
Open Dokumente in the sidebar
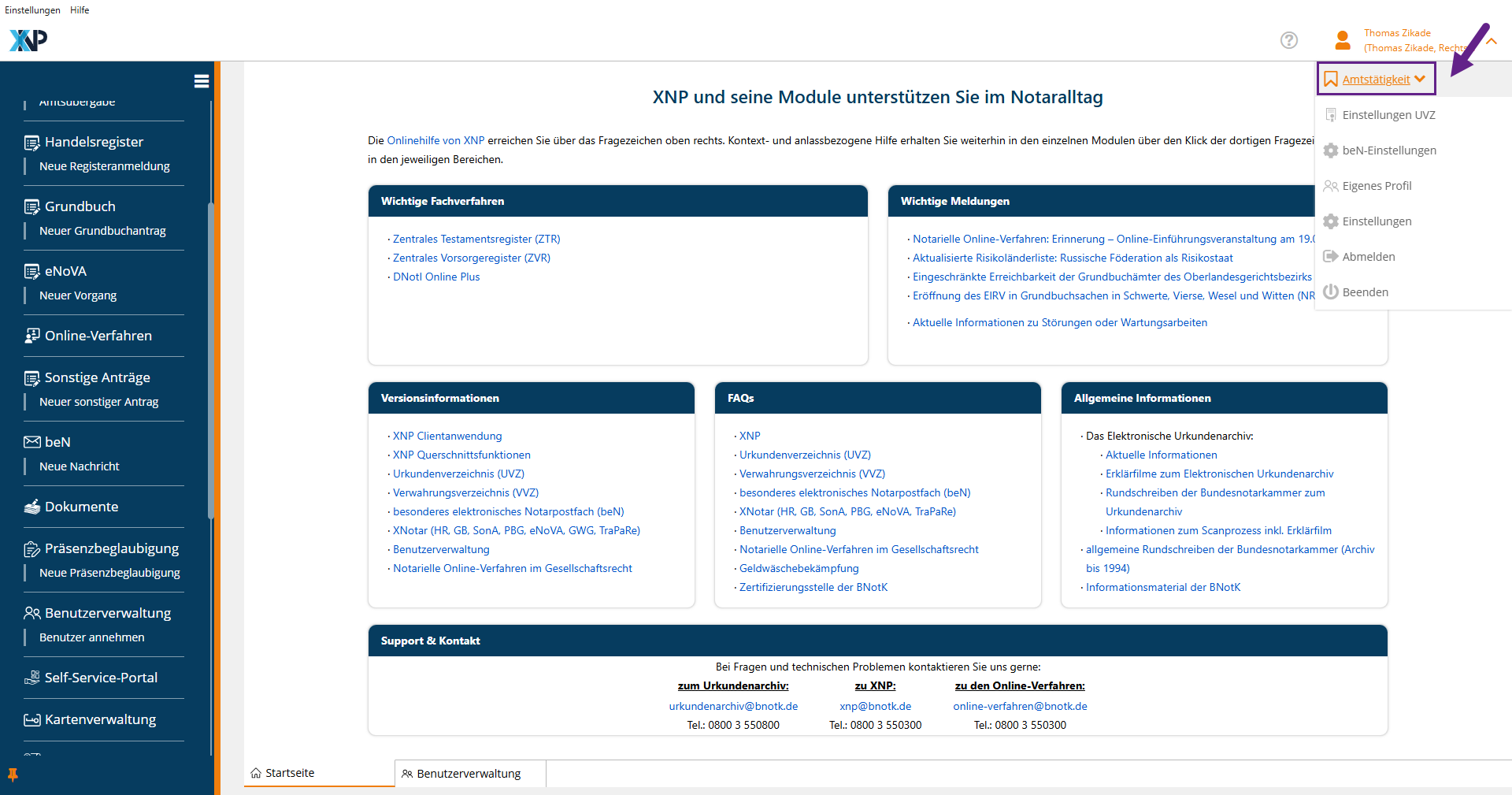tap(81, 507)
